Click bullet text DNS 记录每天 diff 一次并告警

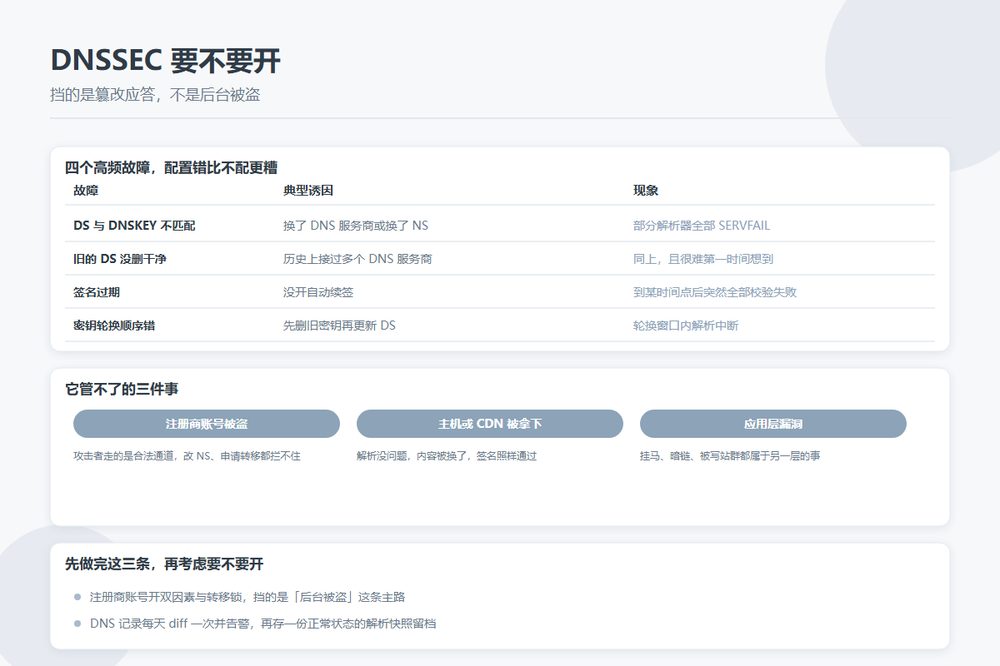(263, 623)
